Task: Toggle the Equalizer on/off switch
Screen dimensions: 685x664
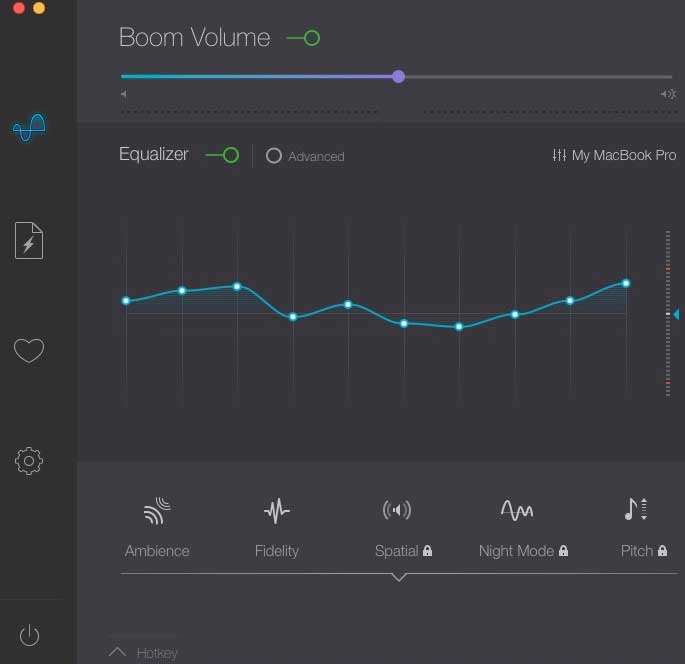Action: tap(222, 155)
